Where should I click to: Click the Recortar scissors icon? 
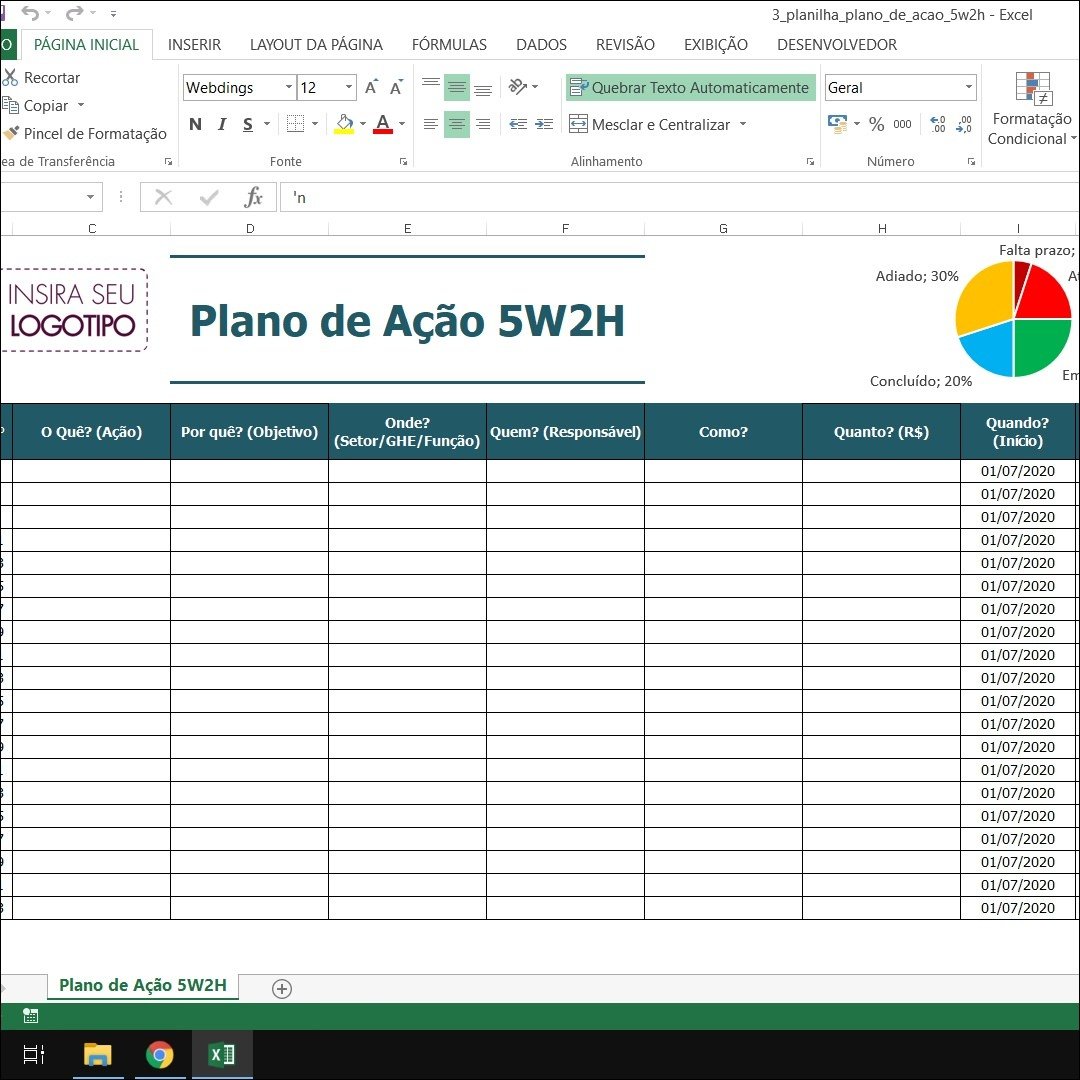point(11,78)
